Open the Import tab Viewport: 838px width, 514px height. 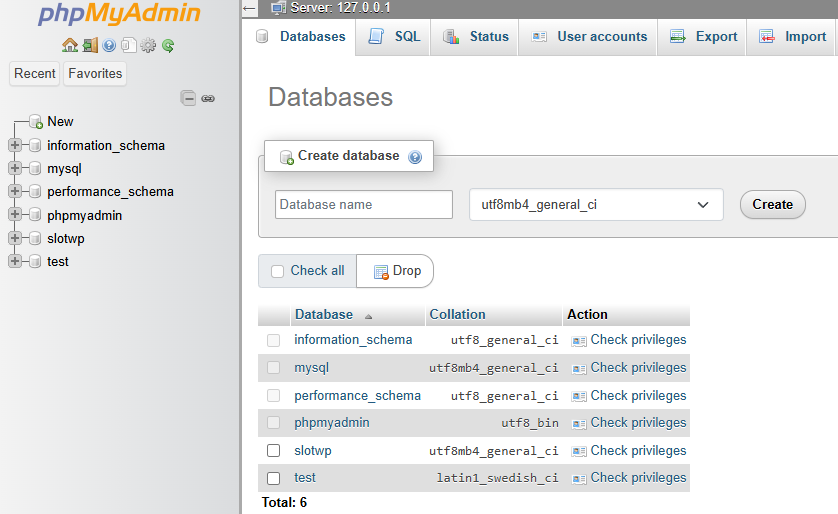point(792,37)
